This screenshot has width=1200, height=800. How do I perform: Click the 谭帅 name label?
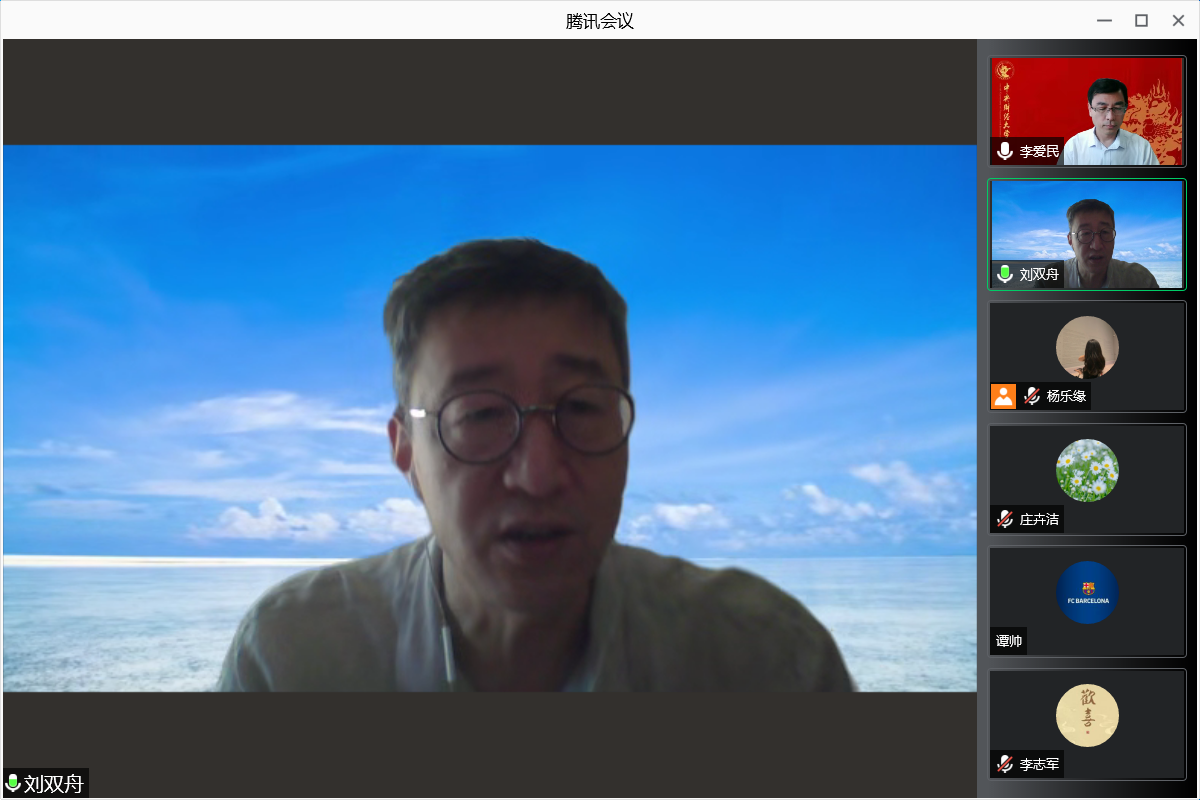pyautogui.click(x=1009, y=641)
